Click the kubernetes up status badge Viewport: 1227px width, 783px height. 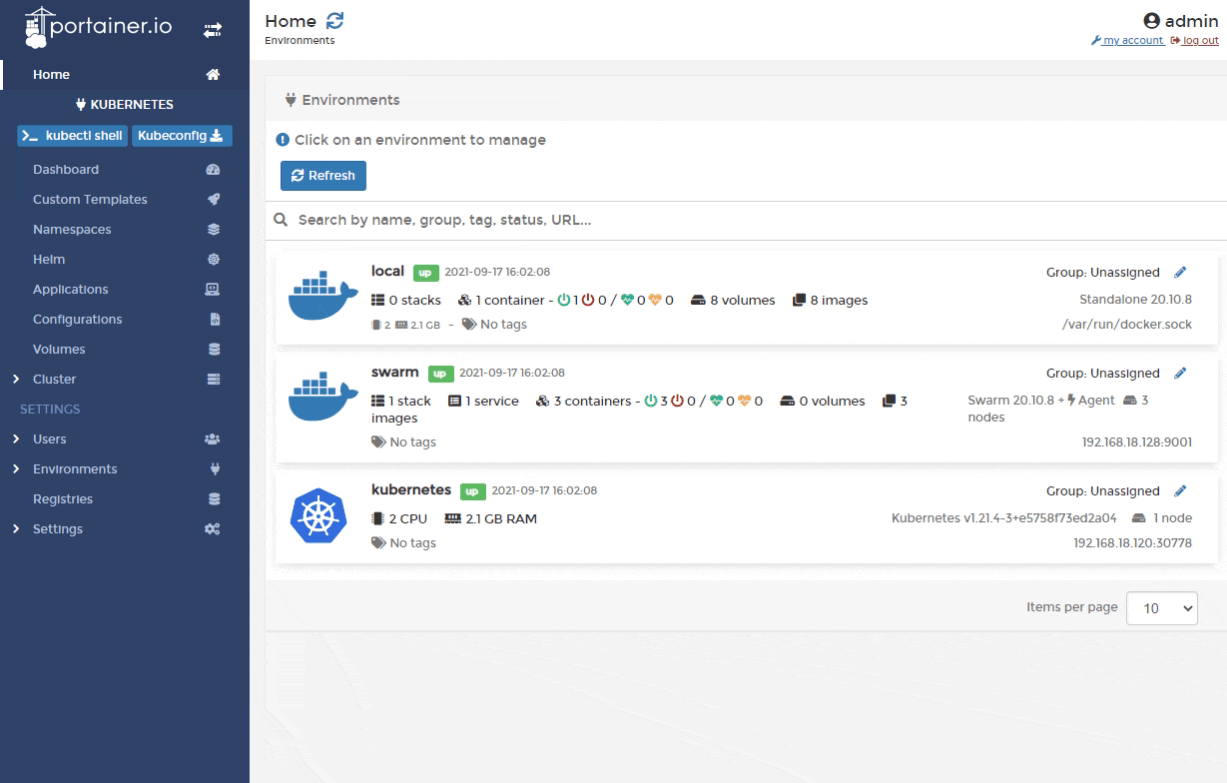[472, 491]
